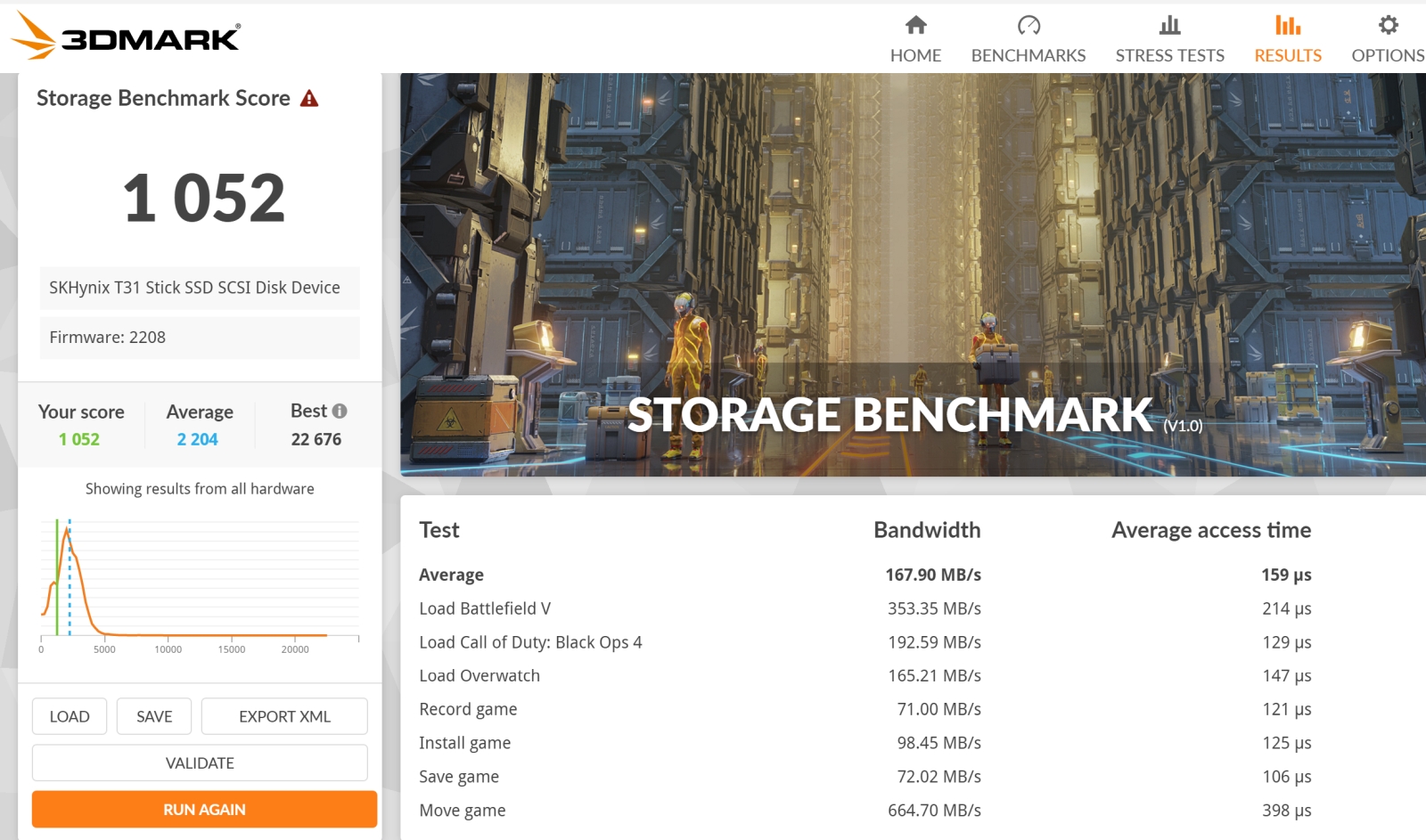Click the SAVE button
The width and height of the screenshot is (1426, 840).
[x=154, y=716]
